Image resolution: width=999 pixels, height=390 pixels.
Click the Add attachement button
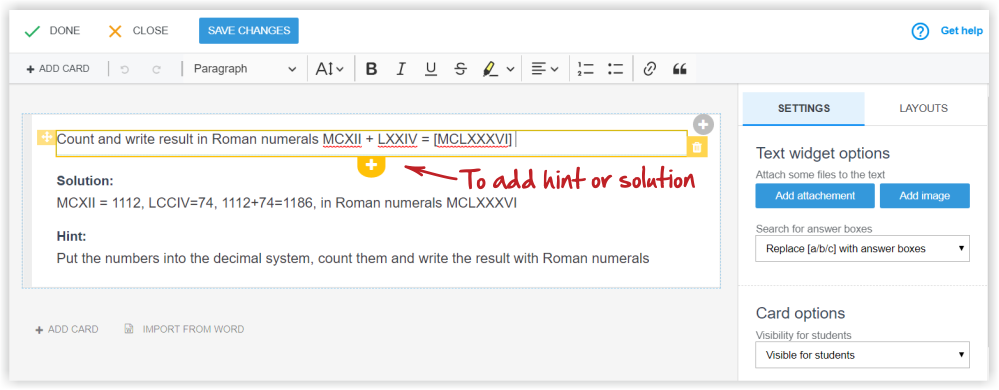(815, 196)
